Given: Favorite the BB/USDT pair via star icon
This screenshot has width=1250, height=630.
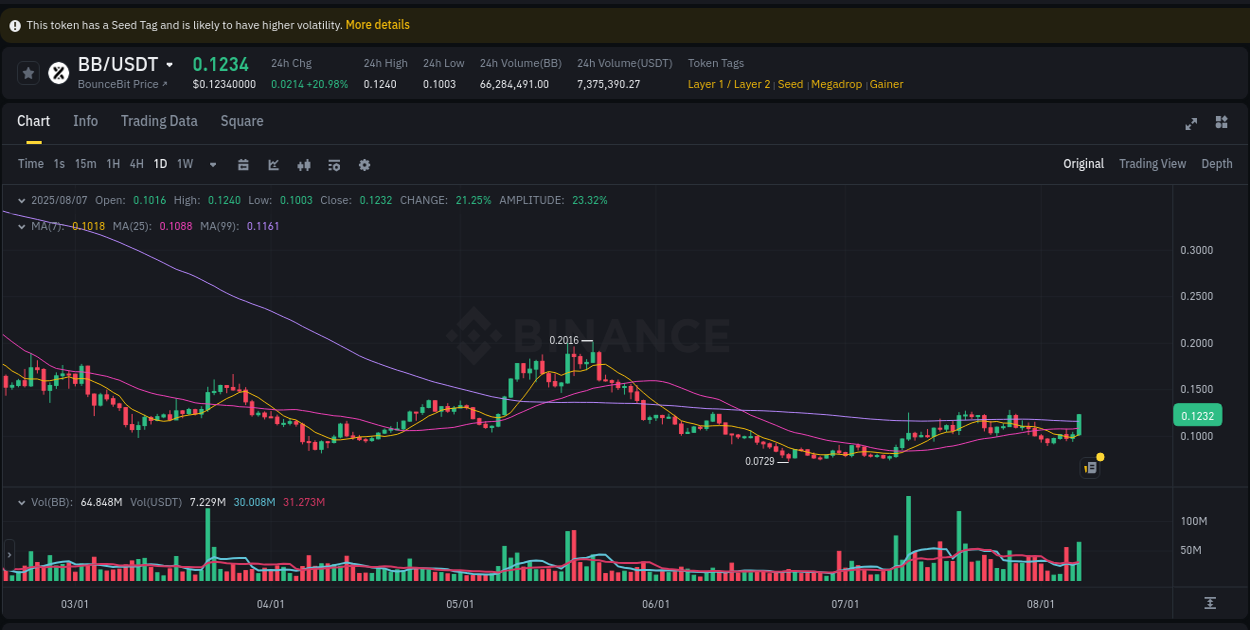Looking at the screenshot, I should point(28,72).
